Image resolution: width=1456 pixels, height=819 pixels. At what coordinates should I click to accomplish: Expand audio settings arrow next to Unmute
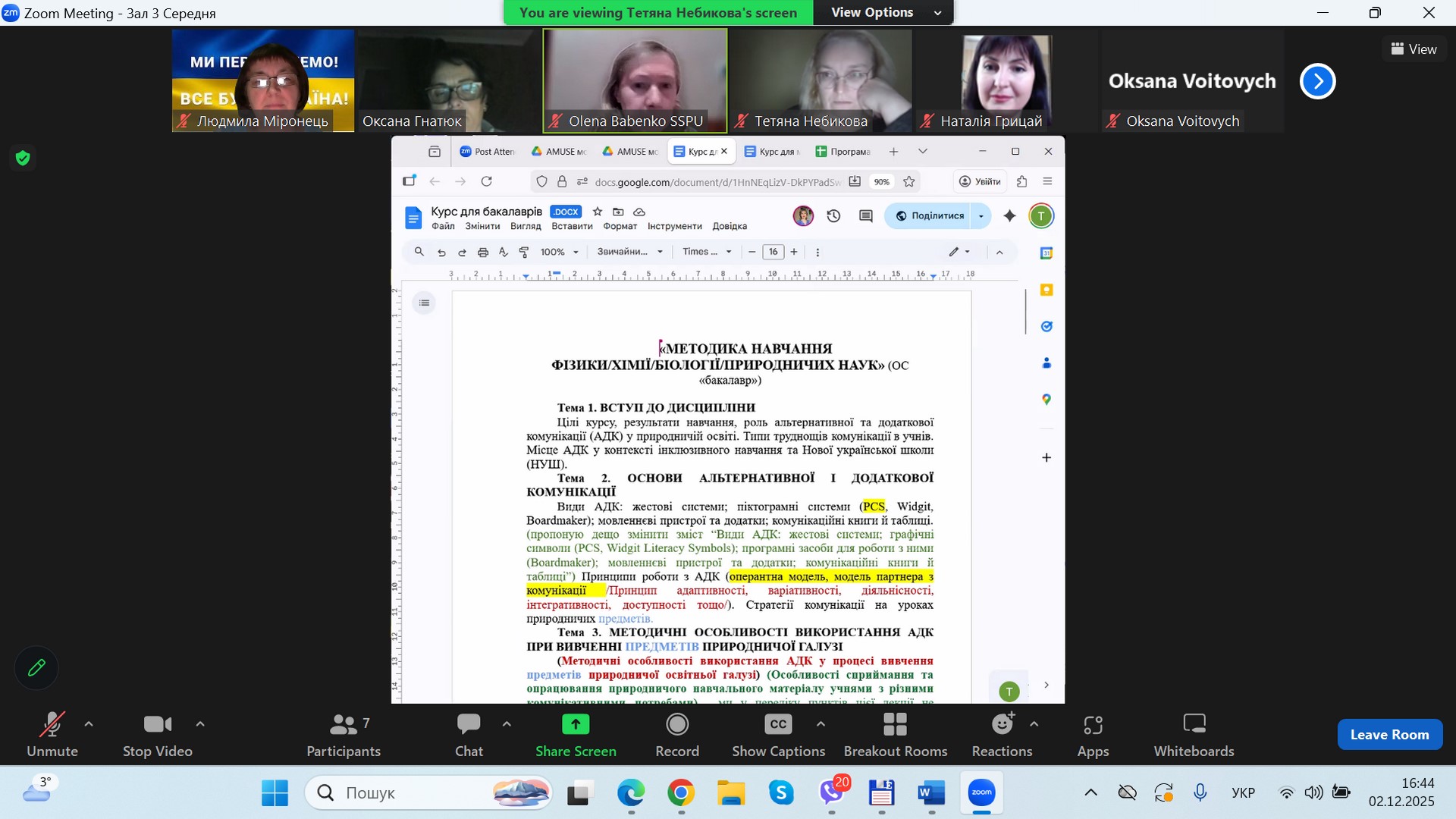89,724
